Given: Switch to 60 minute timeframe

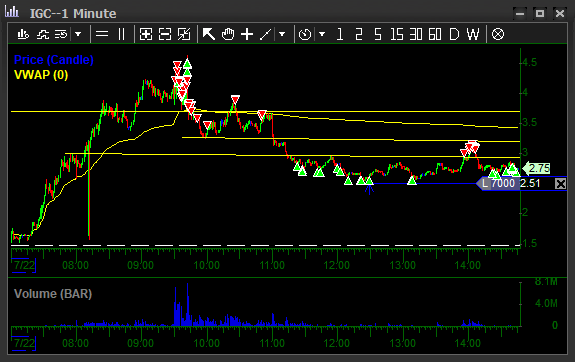Looking at the screenshot, I should tap(435, 34).
